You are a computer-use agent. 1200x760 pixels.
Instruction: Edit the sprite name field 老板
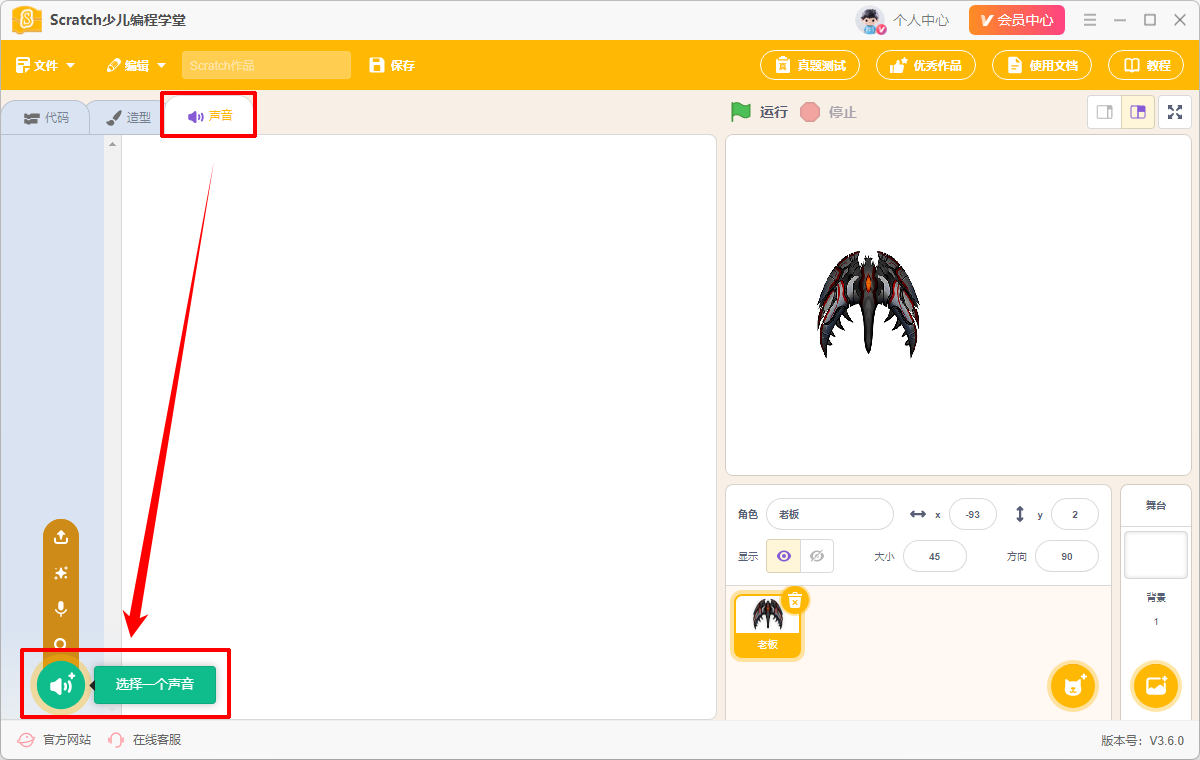[830, 514]
